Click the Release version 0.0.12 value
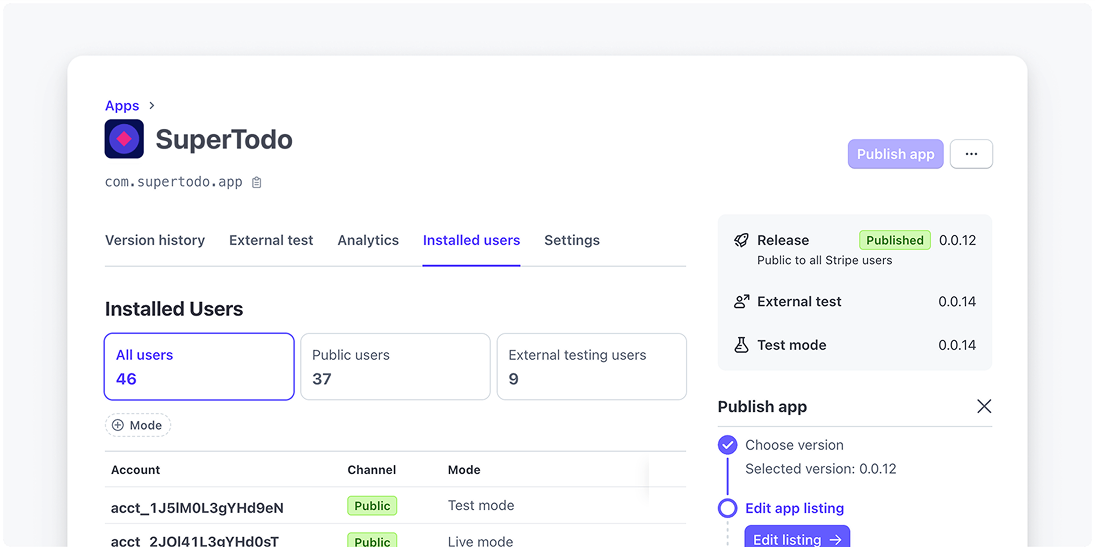The image size is (1095, 547). (957, 240)
